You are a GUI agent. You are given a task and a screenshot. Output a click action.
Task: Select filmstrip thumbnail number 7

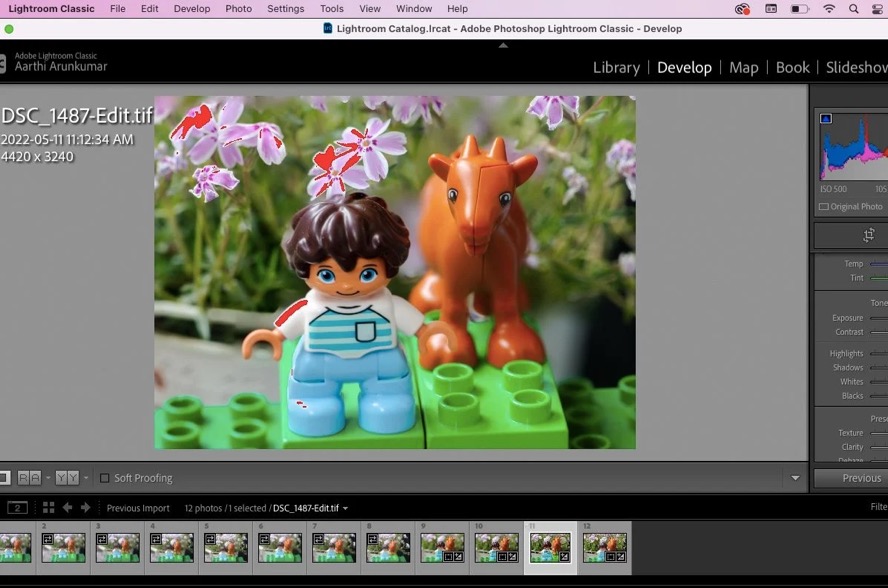tap(334, 548)
